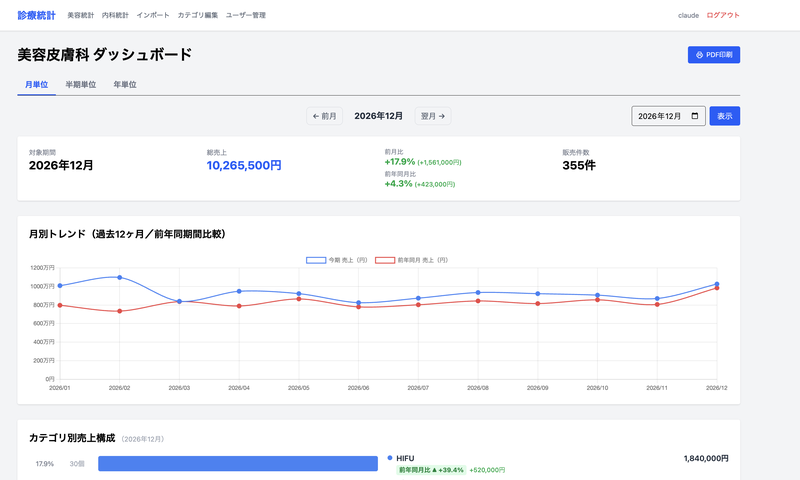The height and width of the screenshot is (480, 800).
Task: Open 内科統計 navigation item
Action: click(x=115, y=15)
